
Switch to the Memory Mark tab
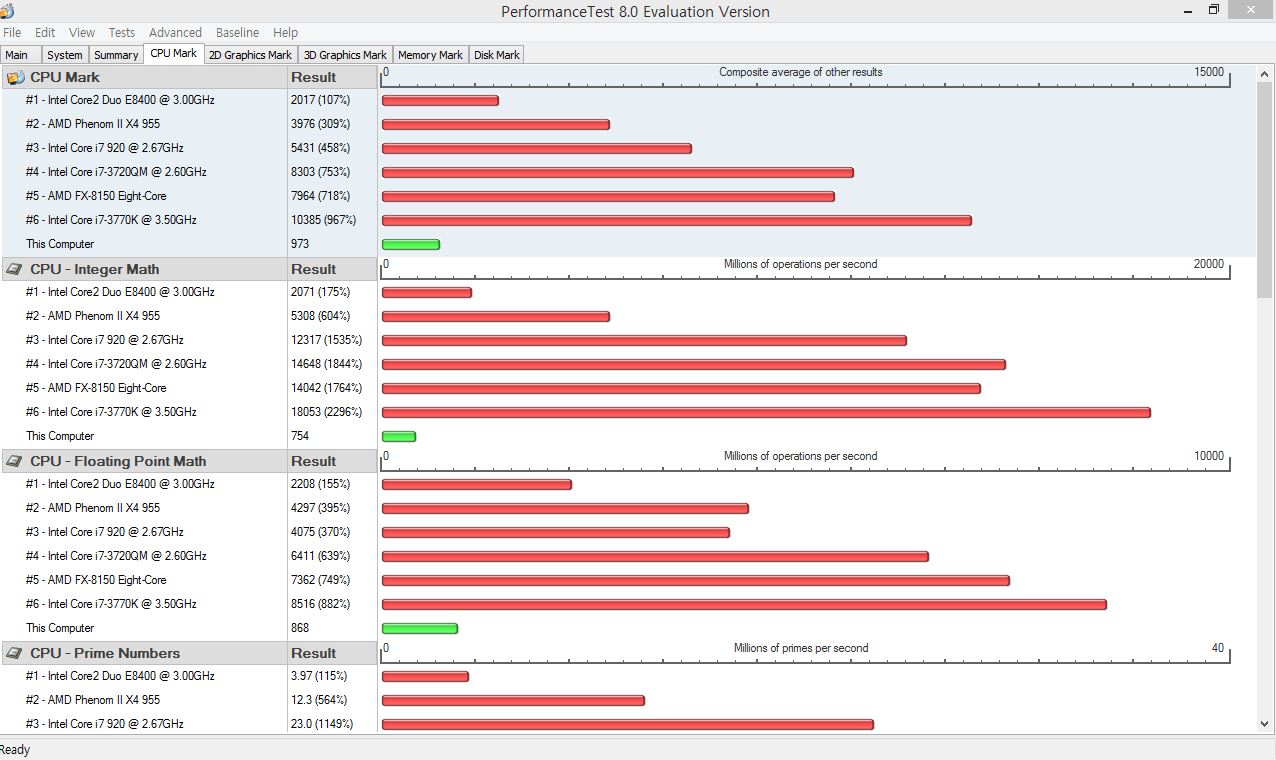430,55
